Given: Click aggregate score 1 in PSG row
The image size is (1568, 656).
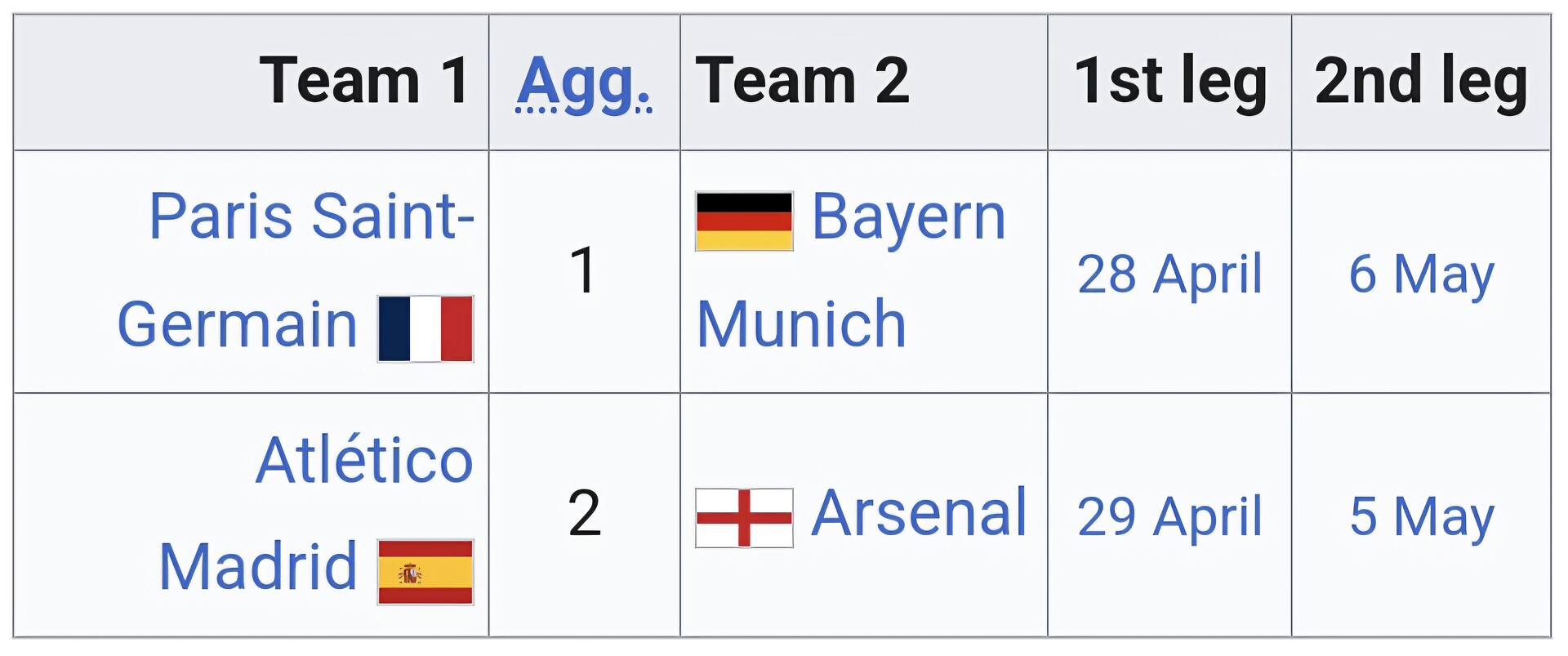Looking at the screenshot, I should (x=584, y=270).
